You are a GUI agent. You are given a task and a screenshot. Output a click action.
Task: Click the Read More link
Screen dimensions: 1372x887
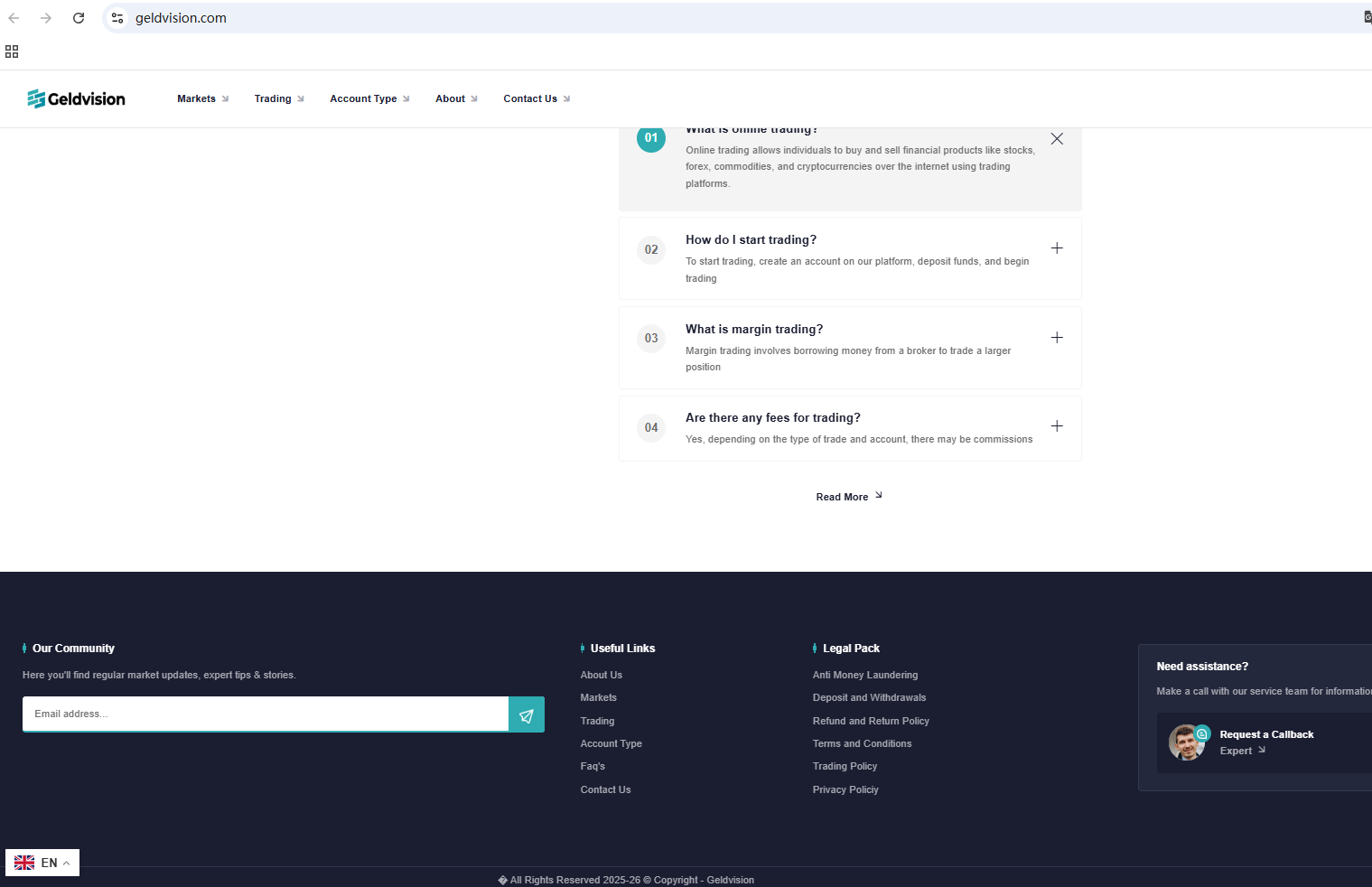[848, 497]
